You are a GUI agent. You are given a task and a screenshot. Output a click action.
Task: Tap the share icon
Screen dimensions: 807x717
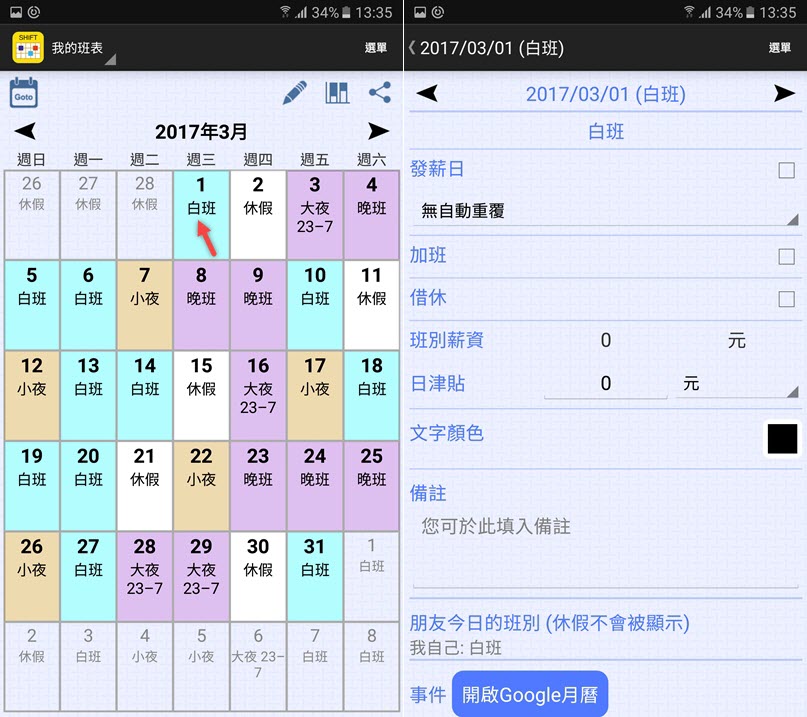(x=380, y=93)
